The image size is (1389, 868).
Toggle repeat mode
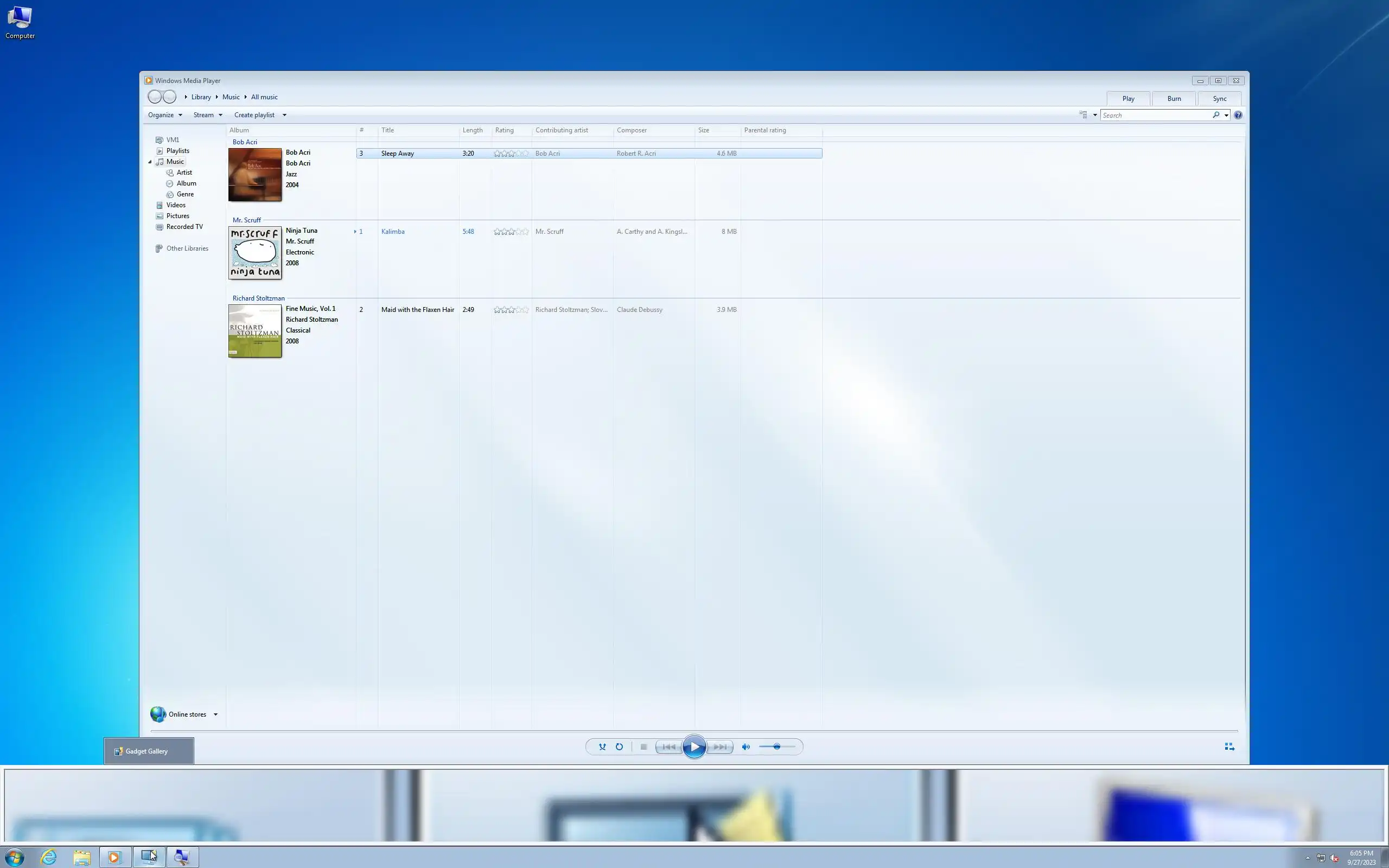click(x=619, y=747)
